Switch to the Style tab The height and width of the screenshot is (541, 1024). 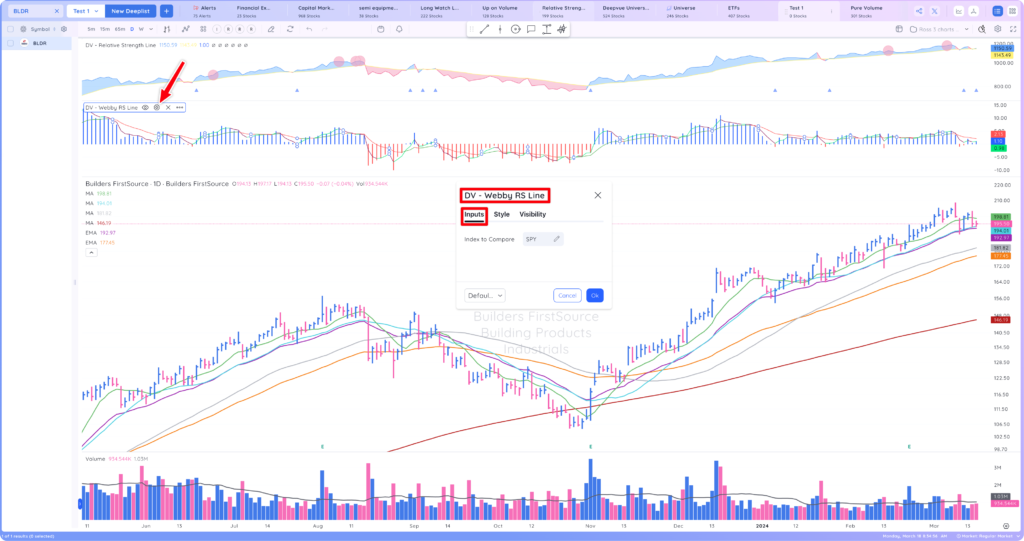click(x=502, y=214)
